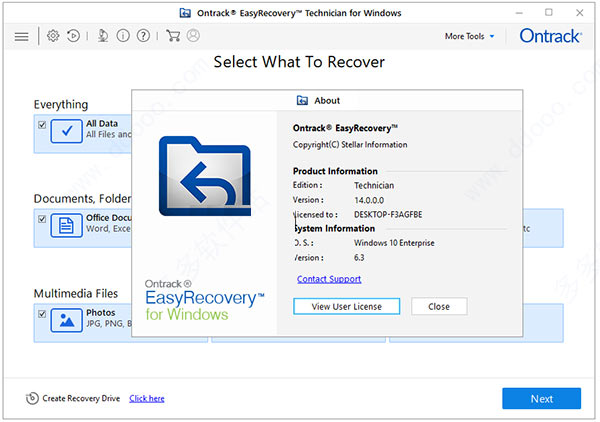
Task: Click 'Copyright(C) Stellar Information' text
Action: (x=350, y=145)
